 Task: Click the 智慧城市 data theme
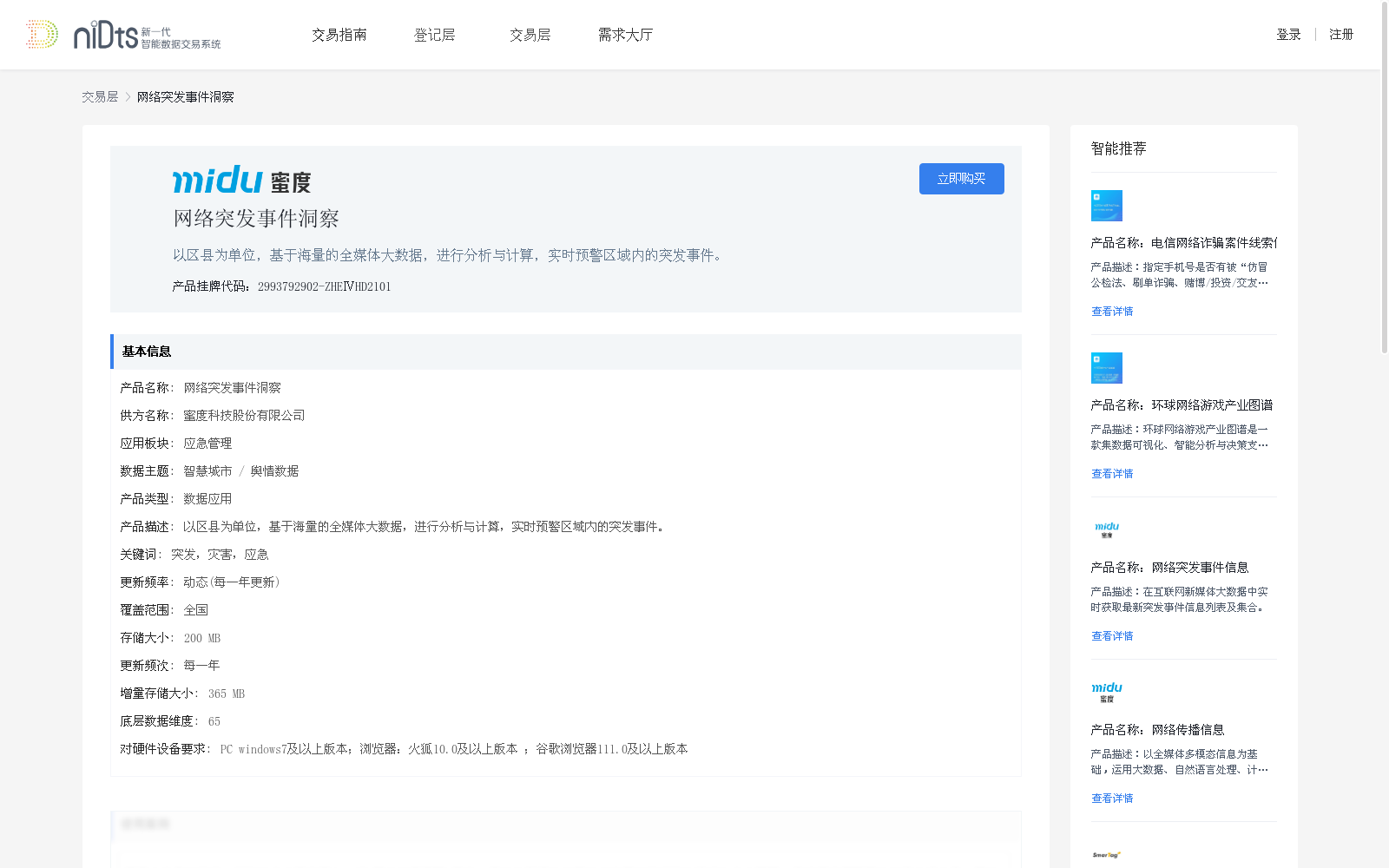[207, 471]
